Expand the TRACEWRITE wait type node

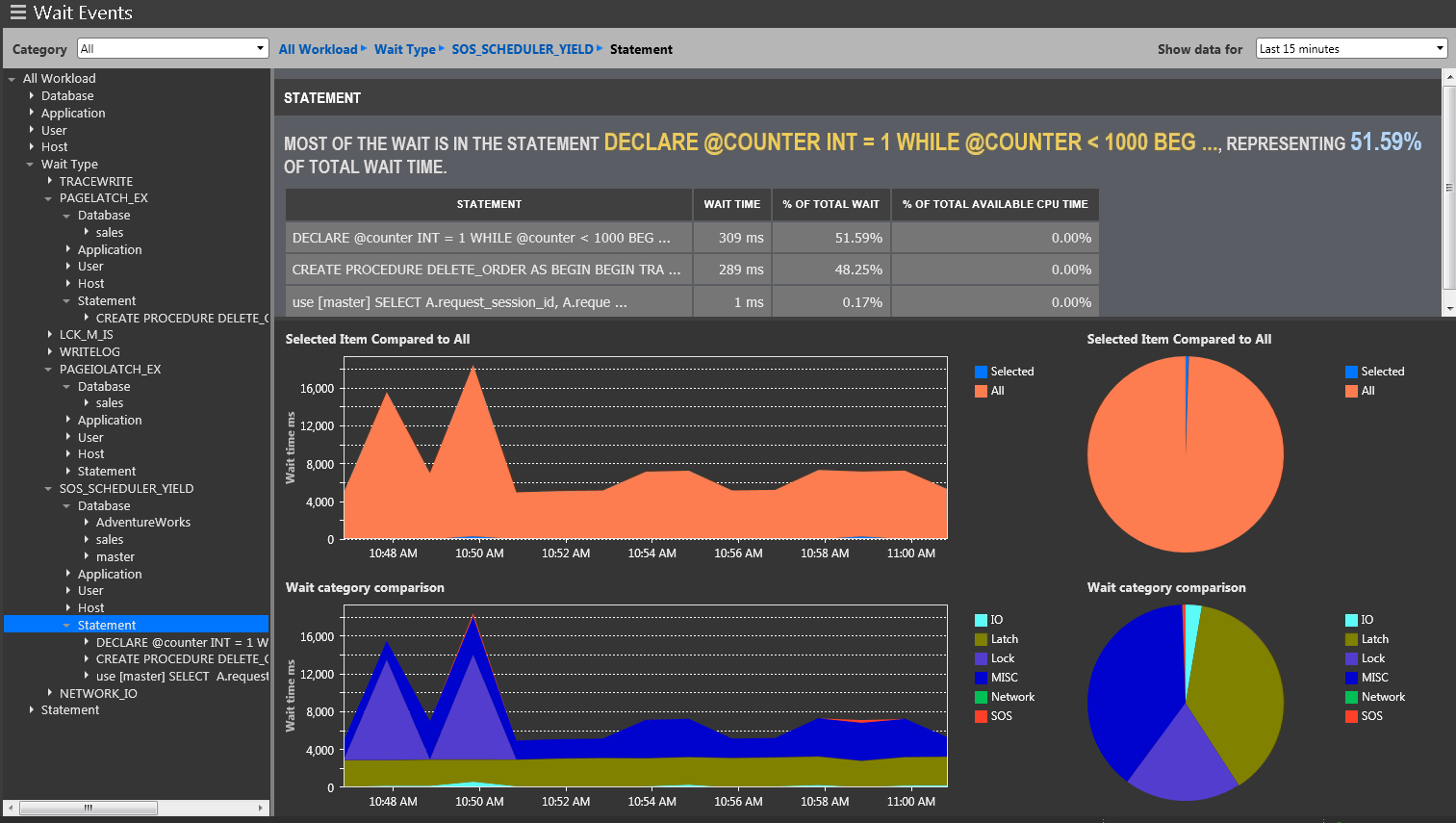tap(50, 181)
